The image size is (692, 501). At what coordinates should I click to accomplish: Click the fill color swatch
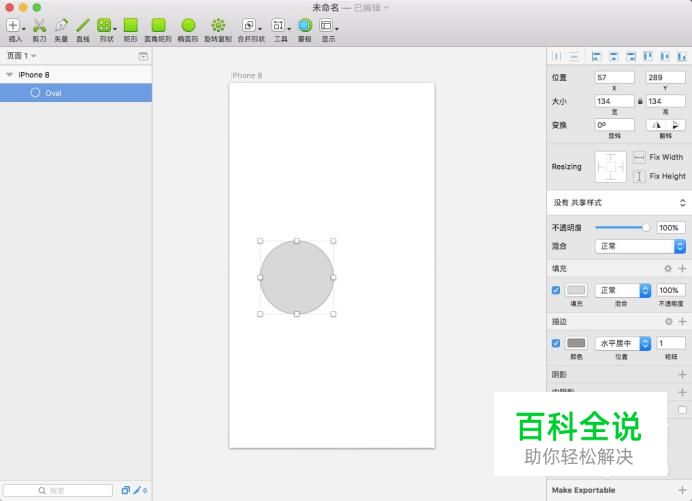click(x=576, y=290)
